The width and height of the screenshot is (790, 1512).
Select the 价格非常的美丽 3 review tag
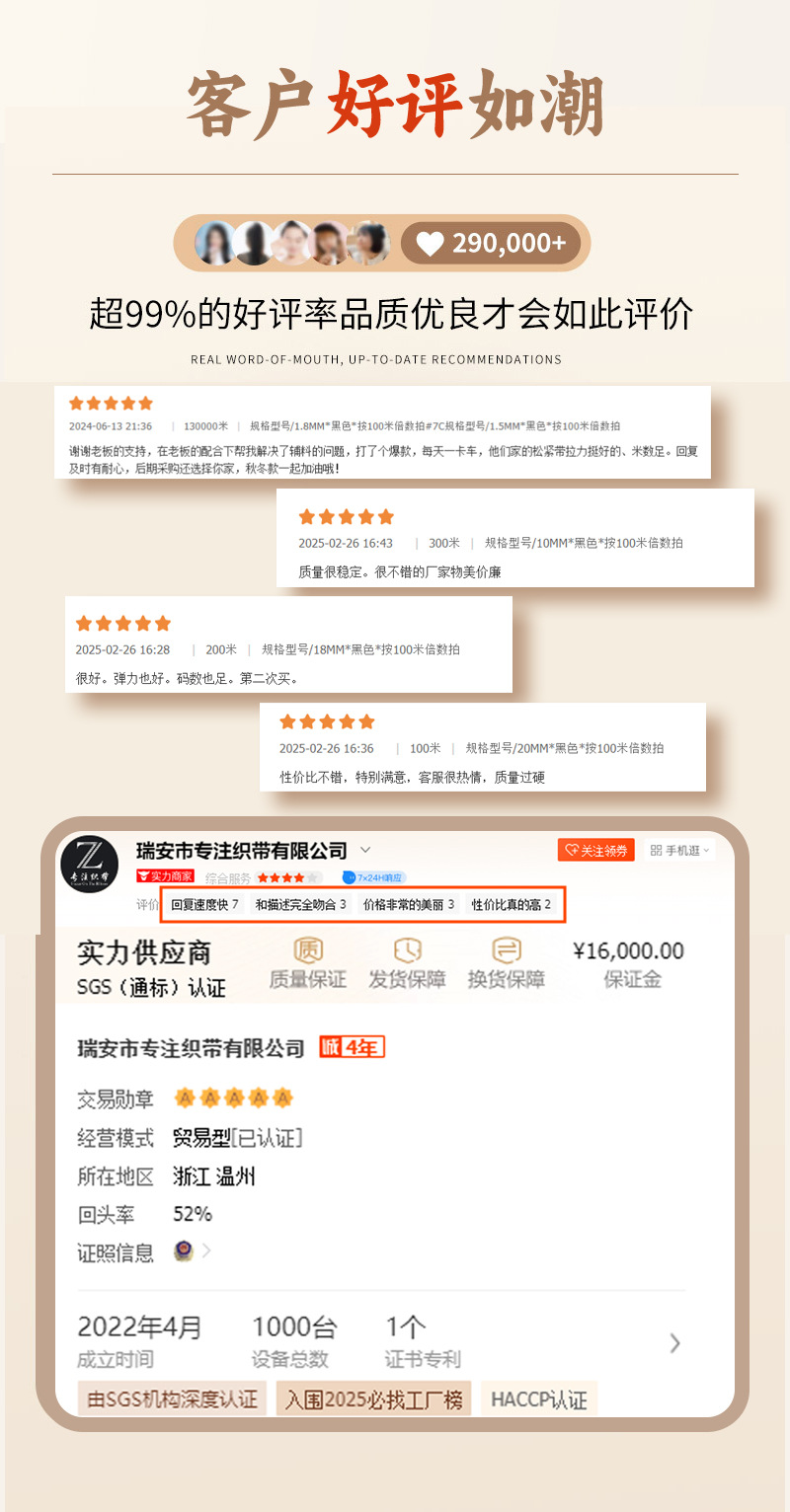409,904
